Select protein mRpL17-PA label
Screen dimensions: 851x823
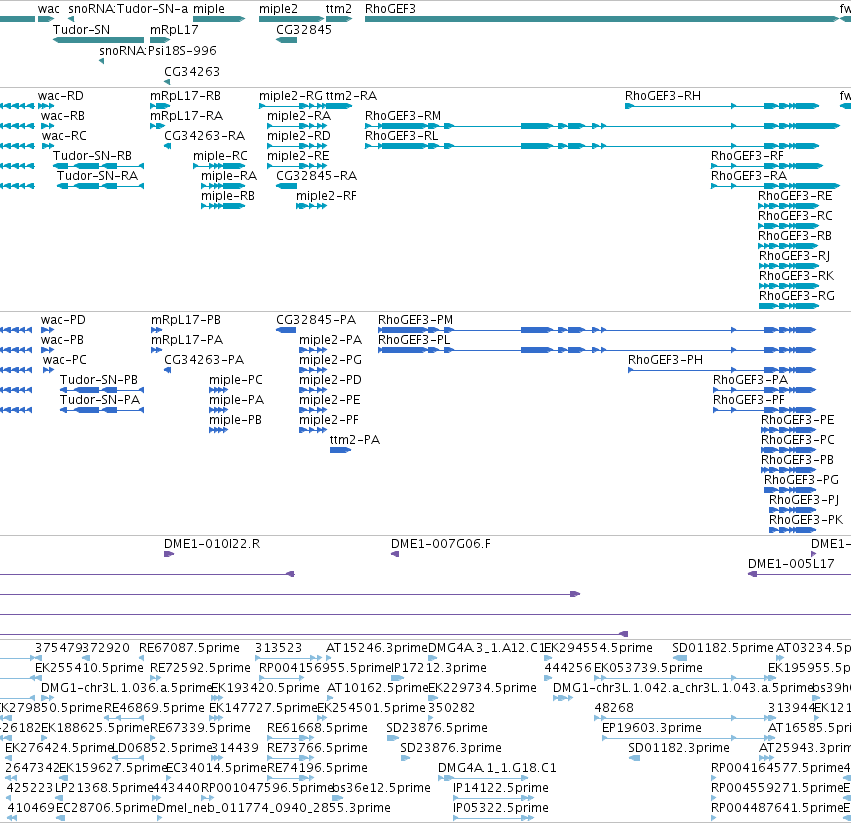[187, 340]
